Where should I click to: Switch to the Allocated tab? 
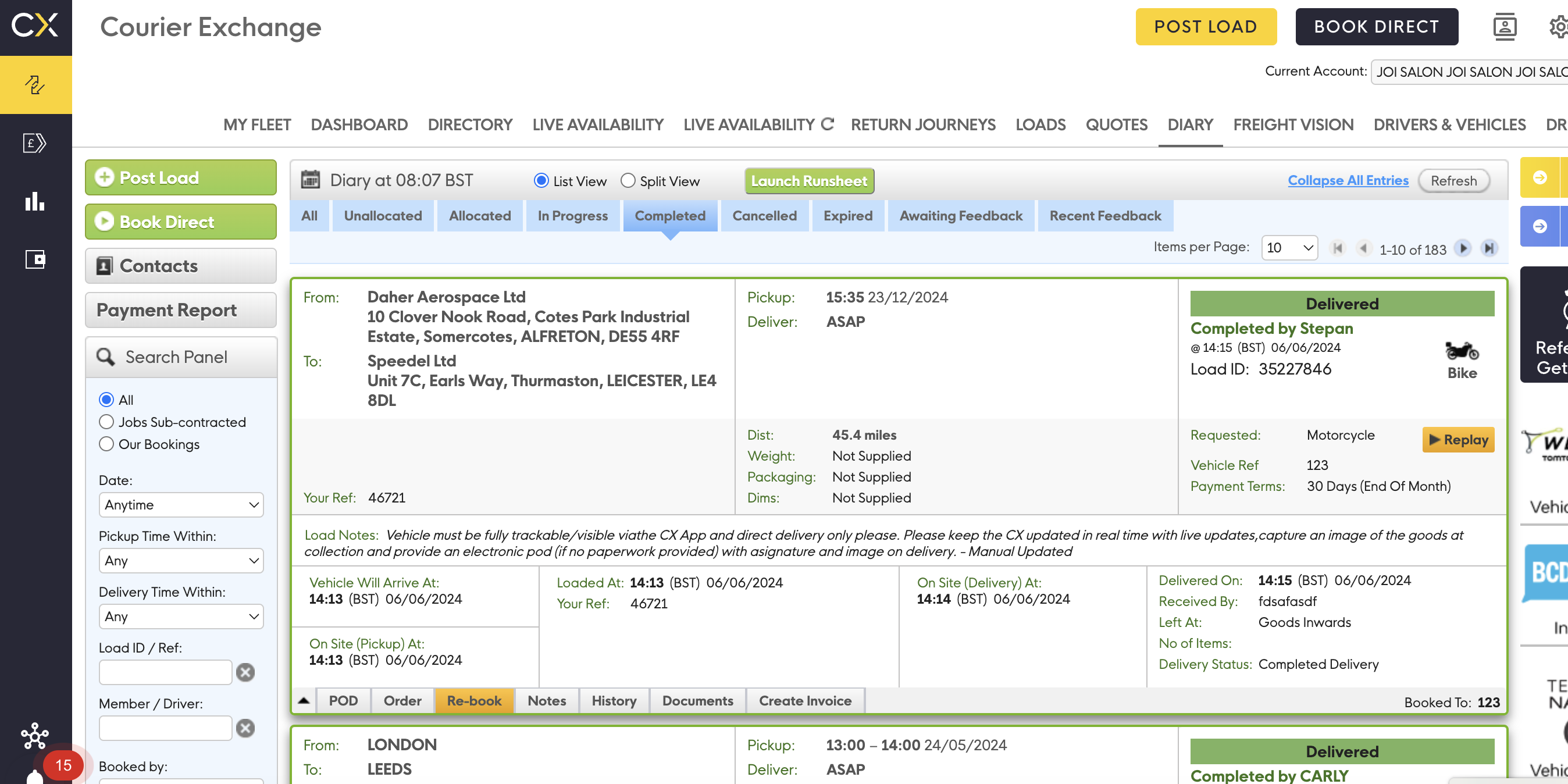pyautogui.click(x=480, y=215)
